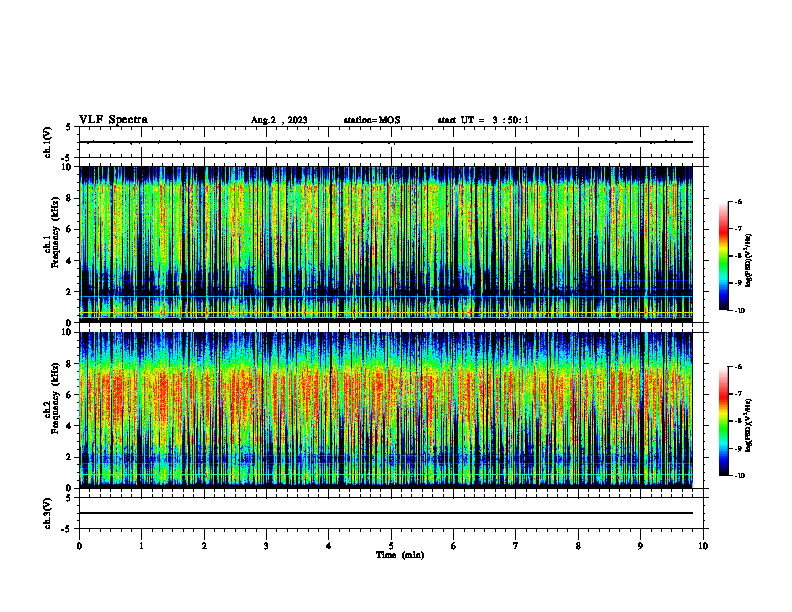Click the "2" kHz tick on ch.2 frequency axis

[x=70, y=457]
